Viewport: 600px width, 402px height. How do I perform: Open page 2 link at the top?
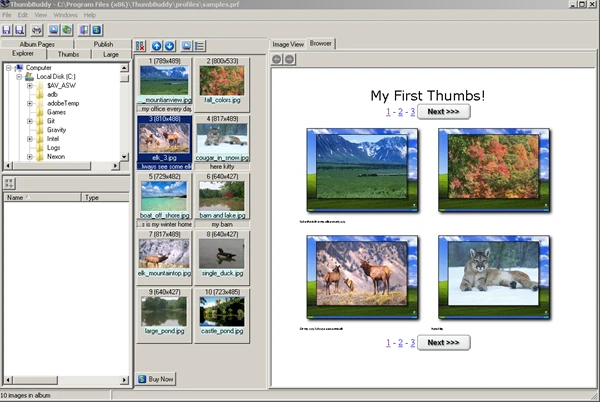(x=400, y=112)
